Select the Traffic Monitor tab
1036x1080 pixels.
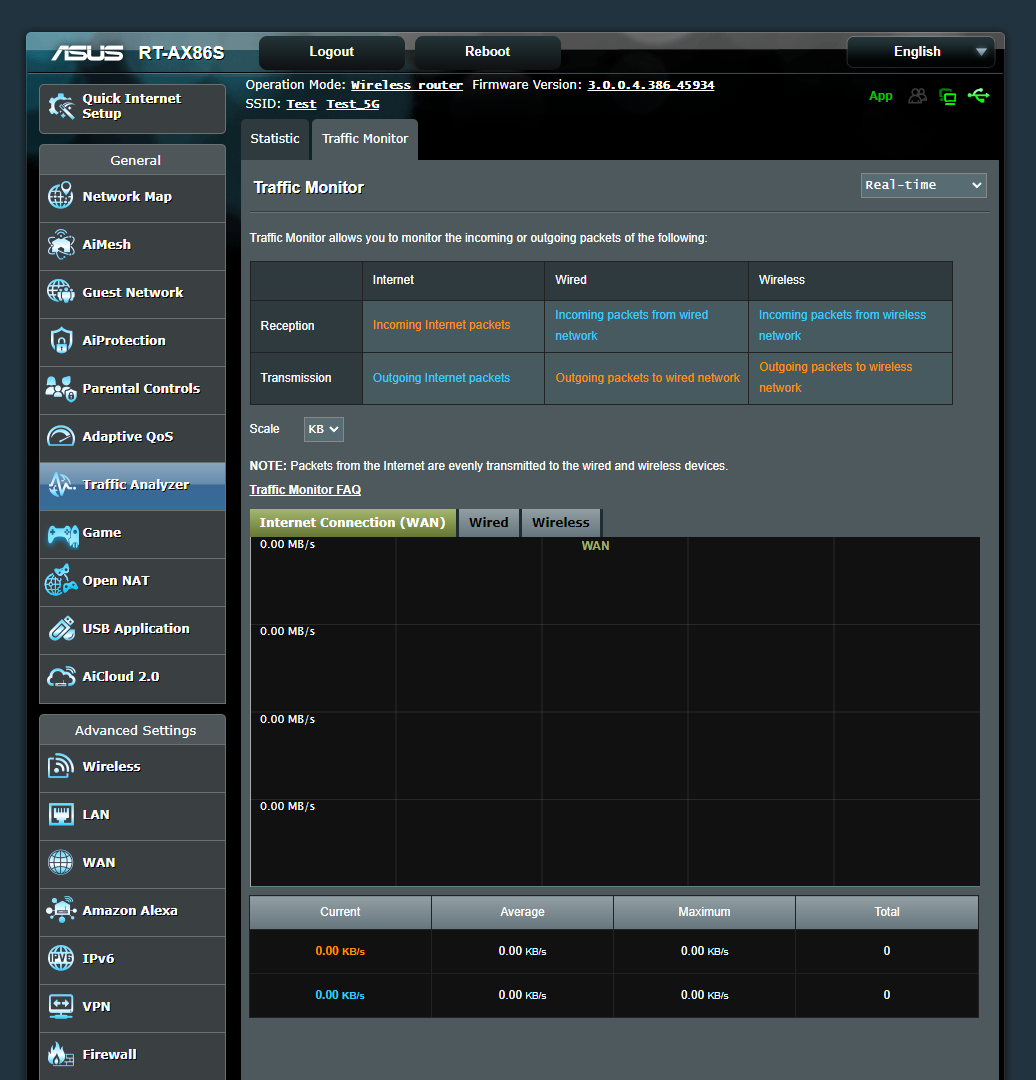pyautogui.click(x=364, y=139)
